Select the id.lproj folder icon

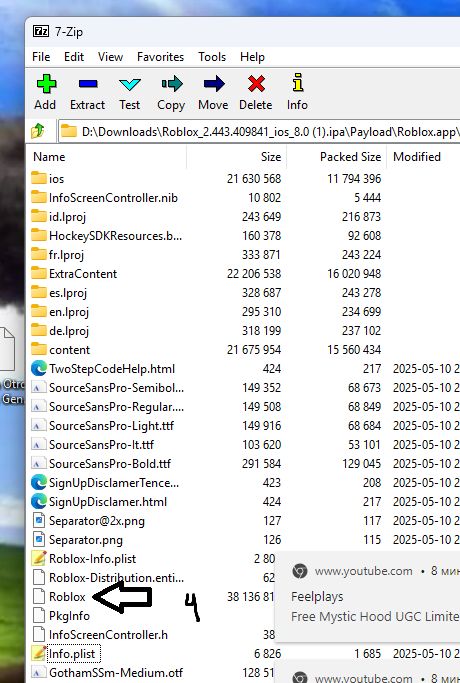(x=39, y=216)
